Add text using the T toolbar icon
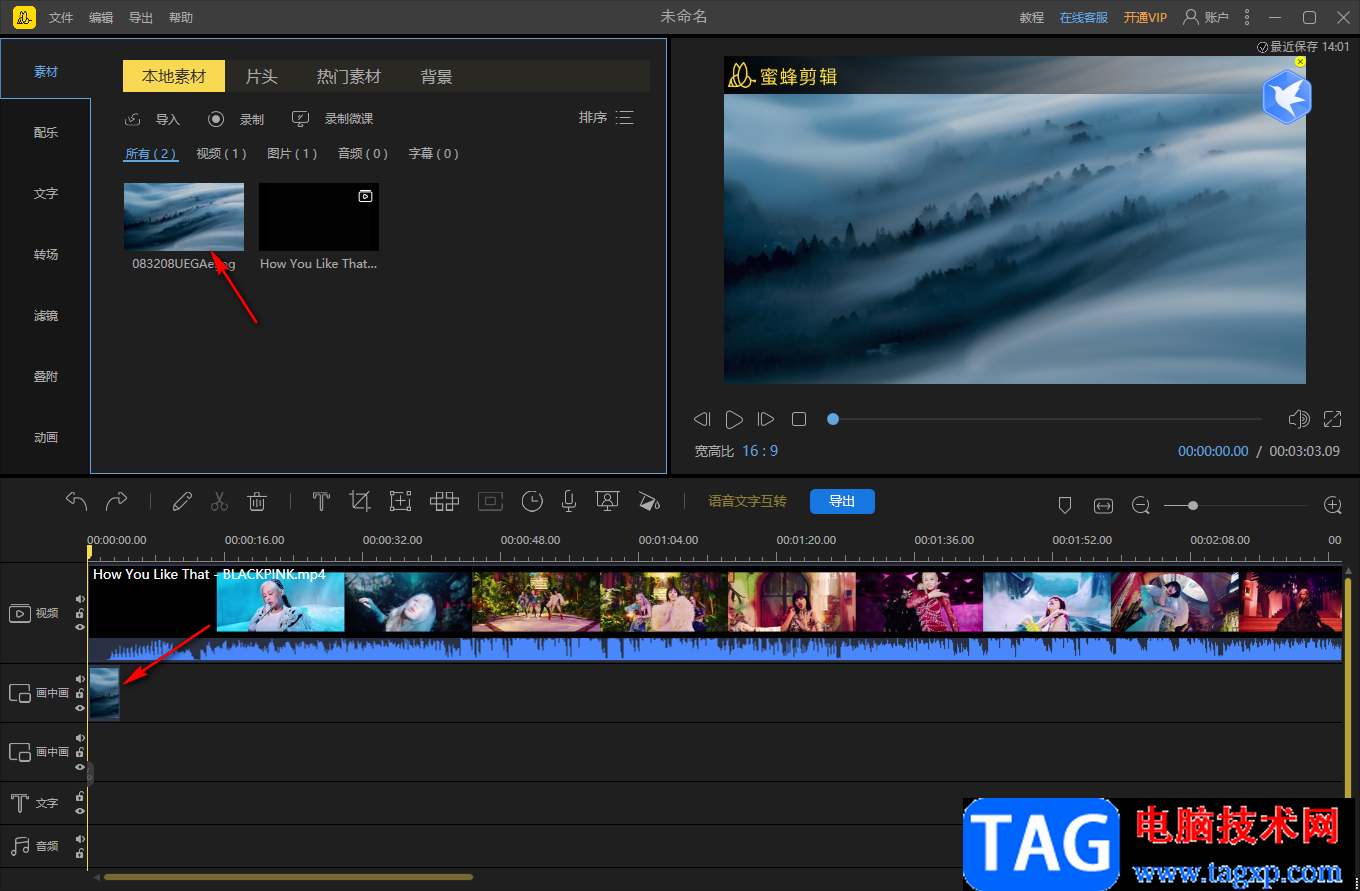This screenshot has width=1360, height=891. click(321, 501)
